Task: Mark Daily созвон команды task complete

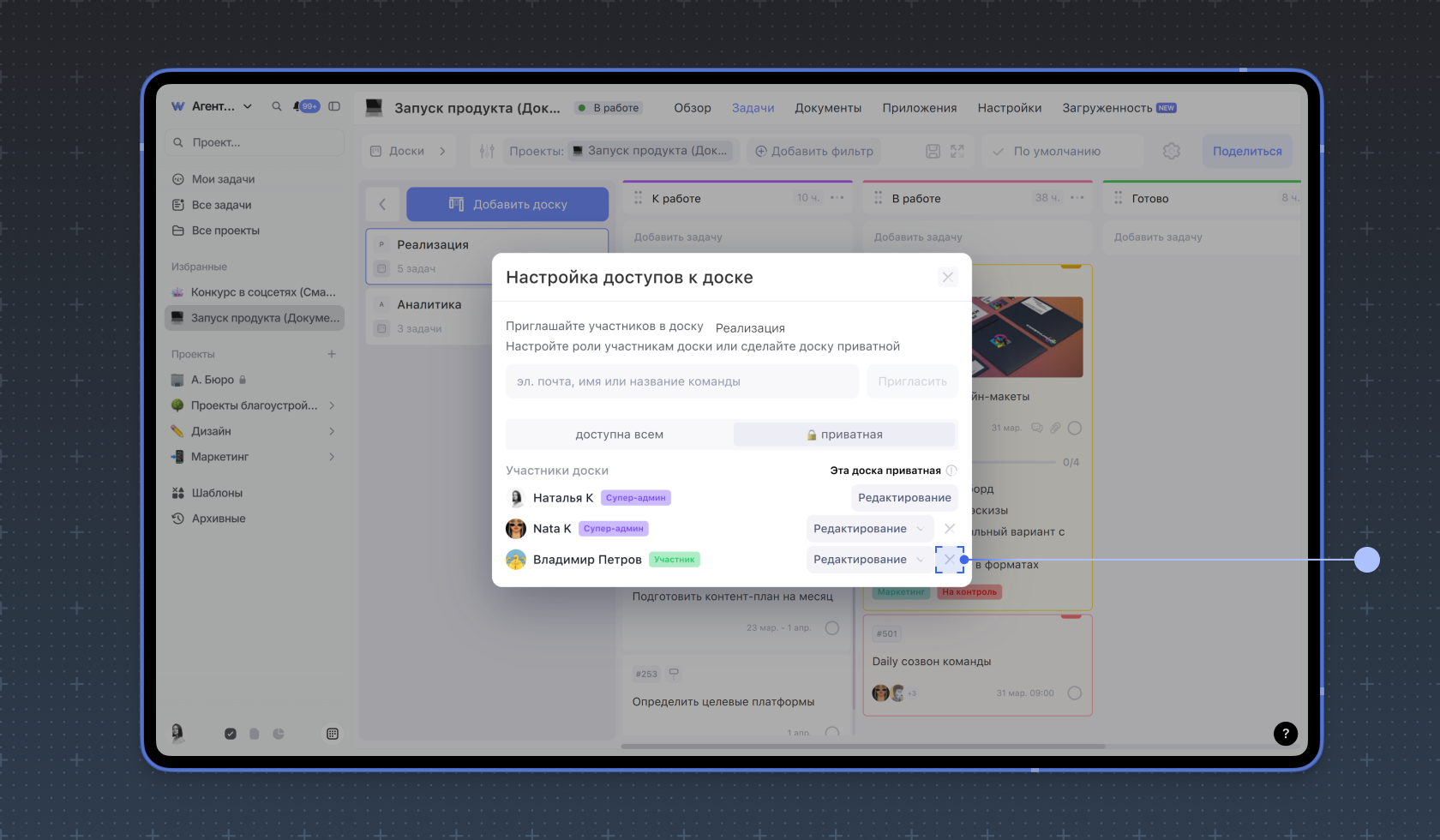Action: (1074, 693)
